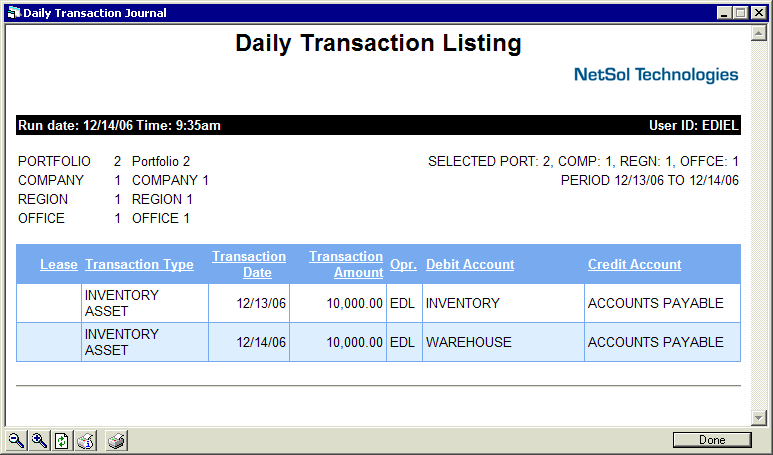The width and height of the screenshot is (773, 455).
Task: Click the zoom out magnifier icon
Action: [16, 441]
